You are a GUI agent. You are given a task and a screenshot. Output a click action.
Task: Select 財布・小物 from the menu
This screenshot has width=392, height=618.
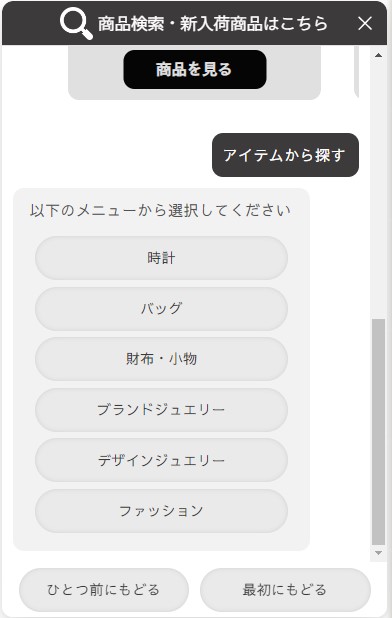[161, 359]
